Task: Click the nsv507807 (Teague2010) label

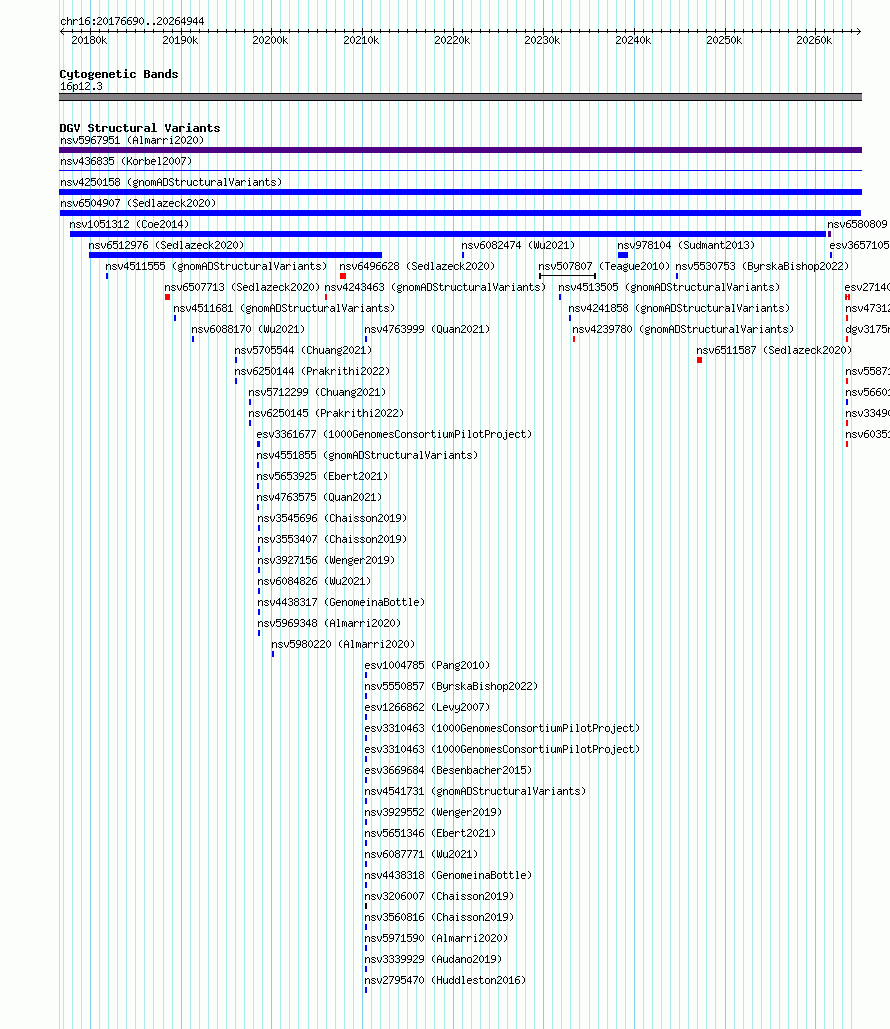Action: coord(604,266)
